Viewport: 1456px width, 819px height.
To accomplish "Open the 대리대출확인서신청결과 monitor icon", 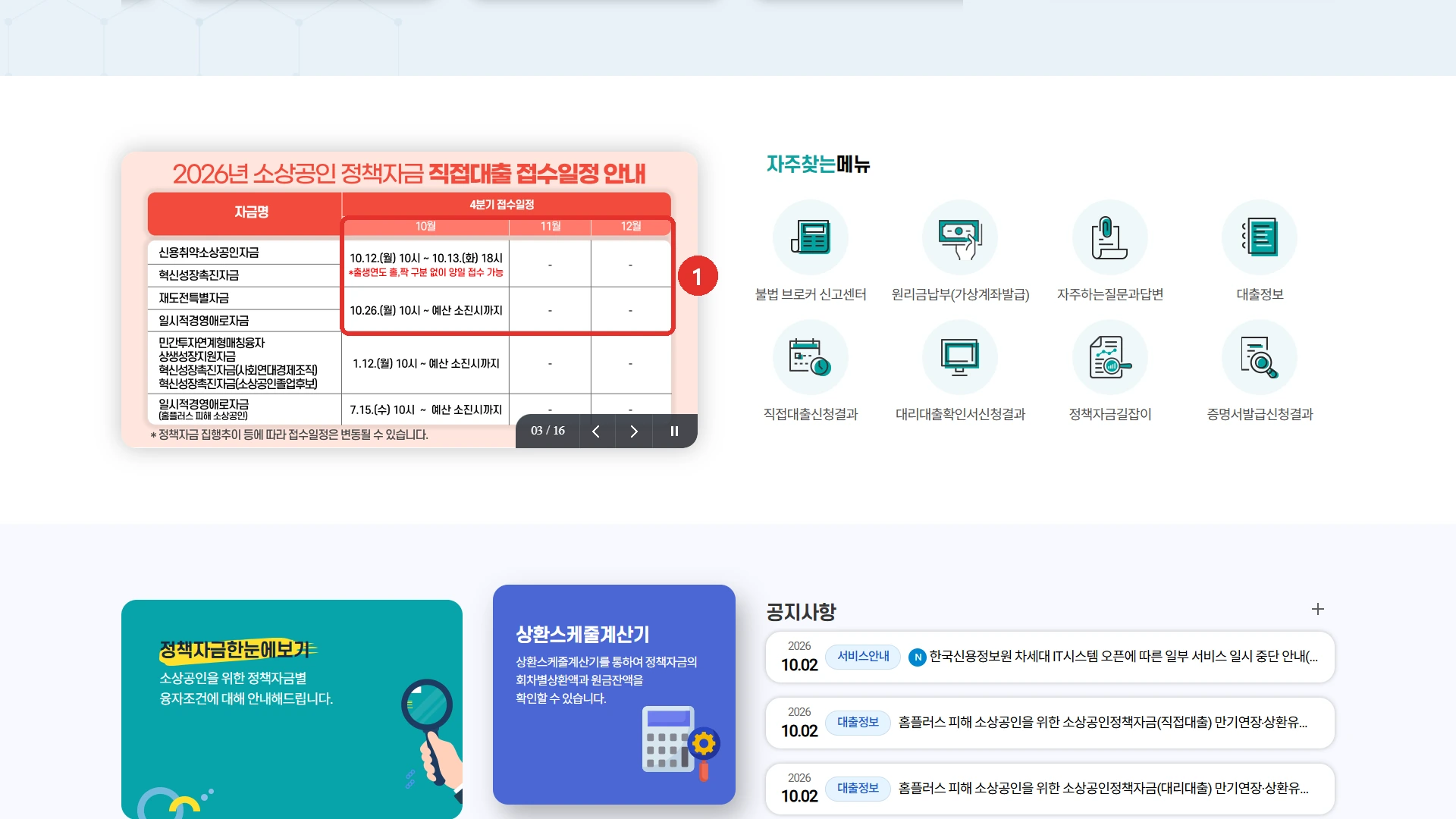I will (960, 357).
